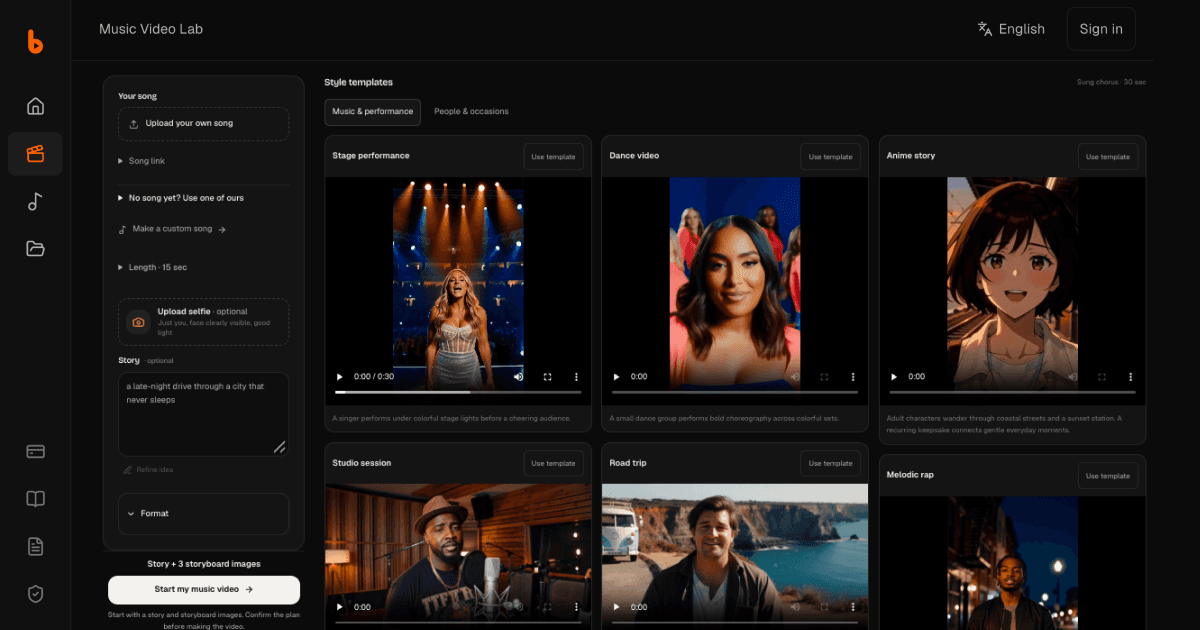Play the Anime story preview
Image resolution: width=1200 pixels, height=630 pixels.
pos(893,377)
